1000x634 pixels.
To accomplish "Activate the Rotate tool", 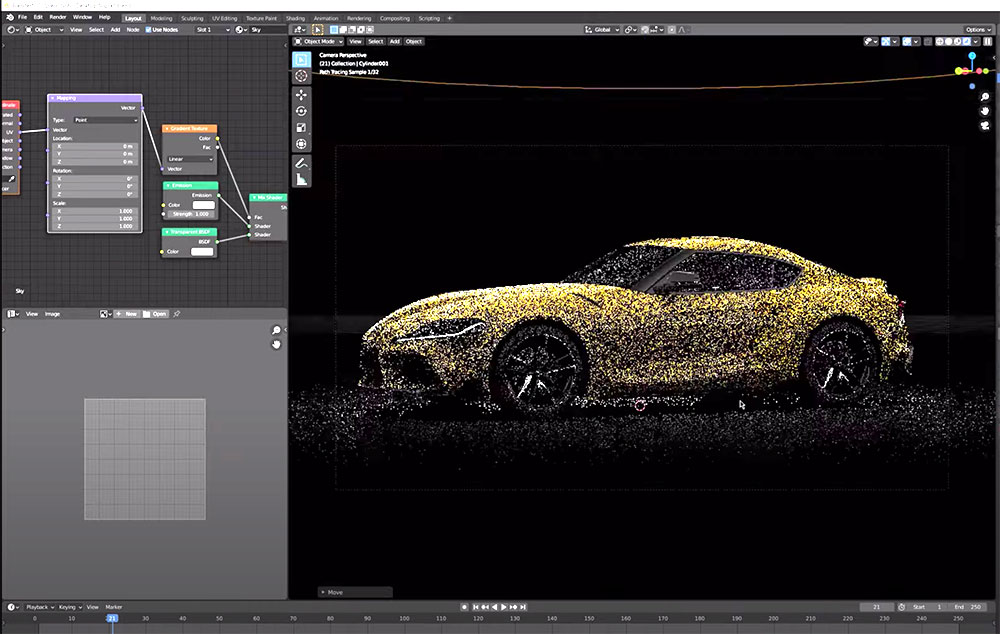I will pyautogui.click(x=302, y=111).
